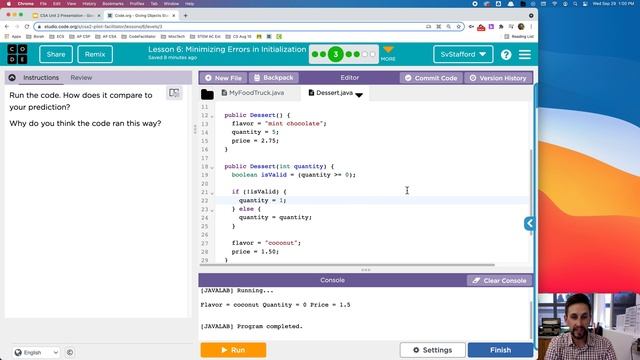
Task: Open the Dessert.java file dropdown arrow
Action: 359,95
